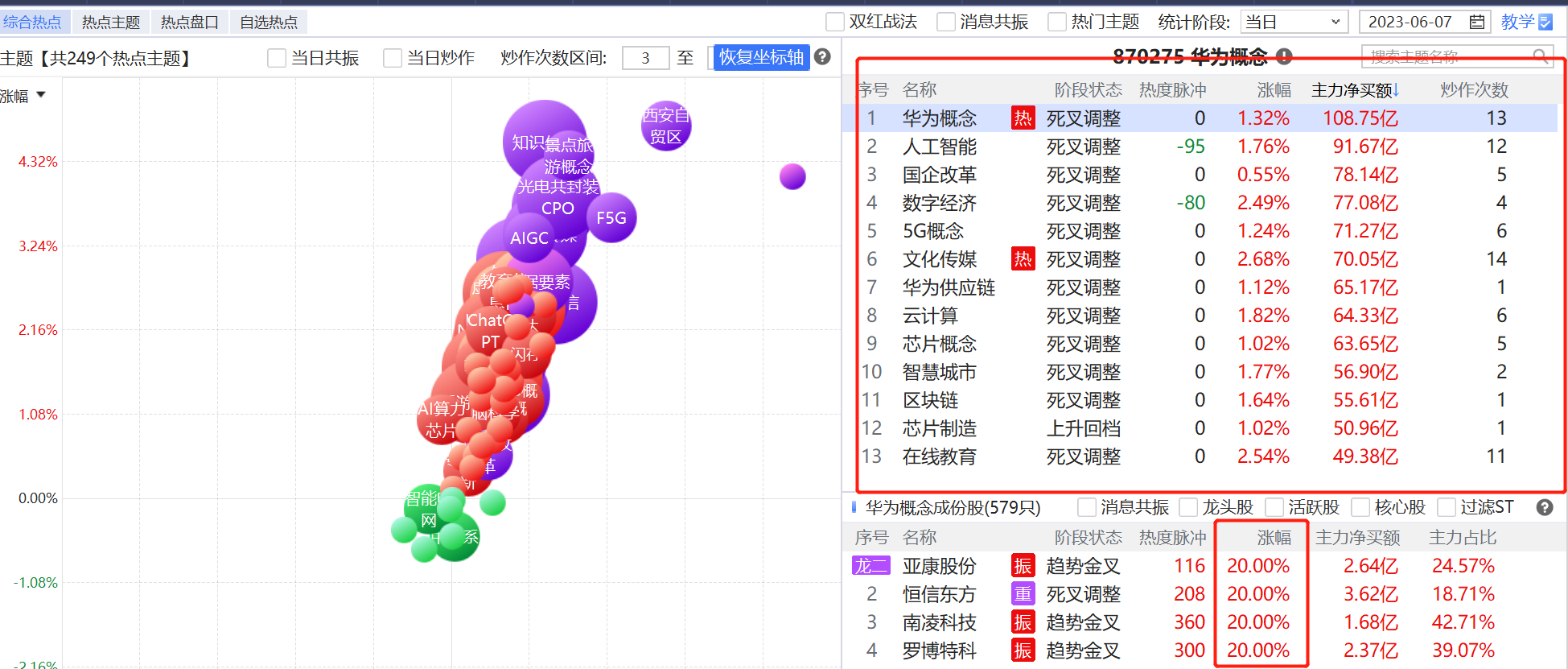Click the 龙二 tag beside 亚康股份

pos(871,566)
